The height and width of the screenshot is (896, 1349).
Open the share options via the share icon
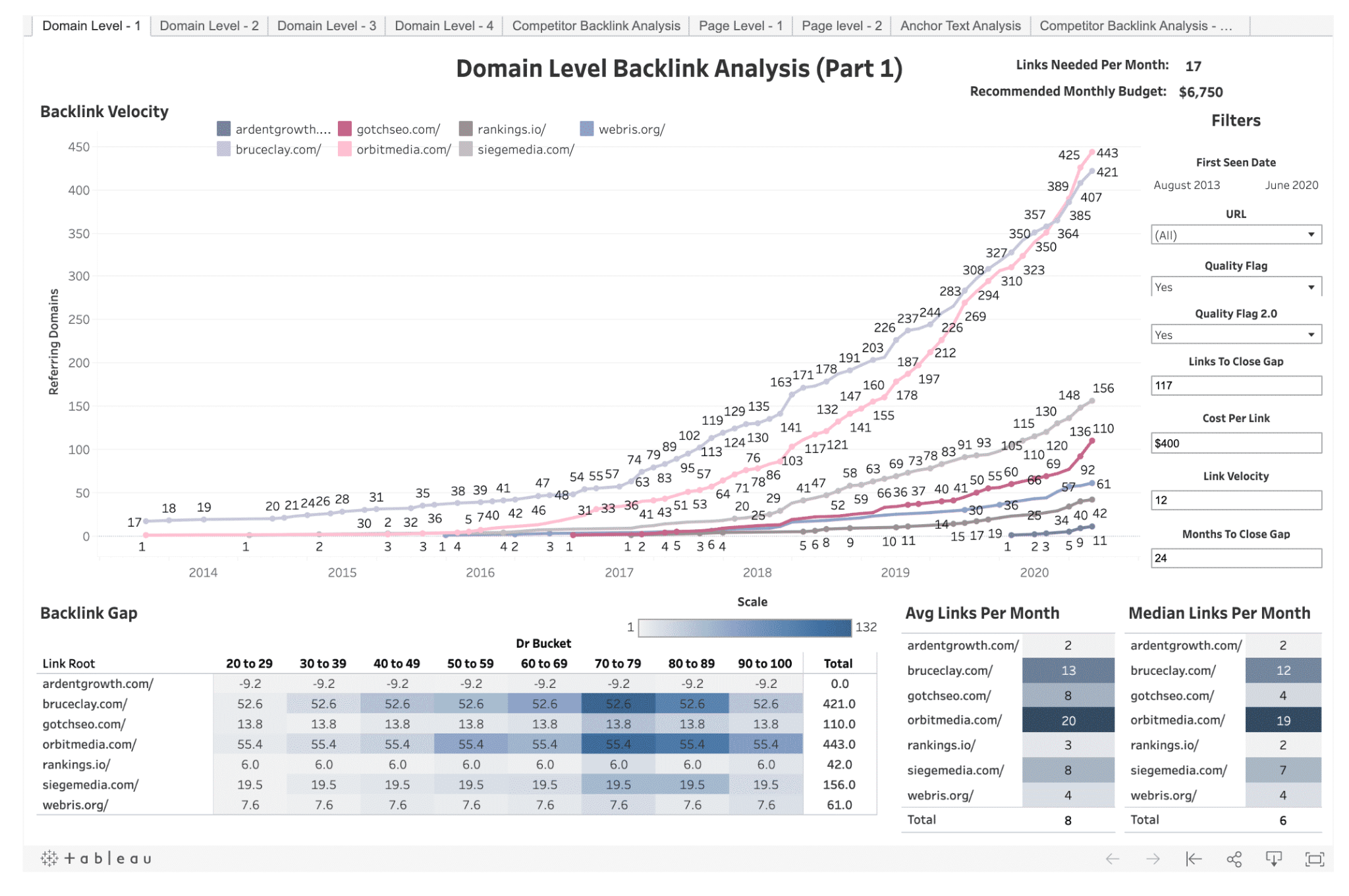[1234, 858]
